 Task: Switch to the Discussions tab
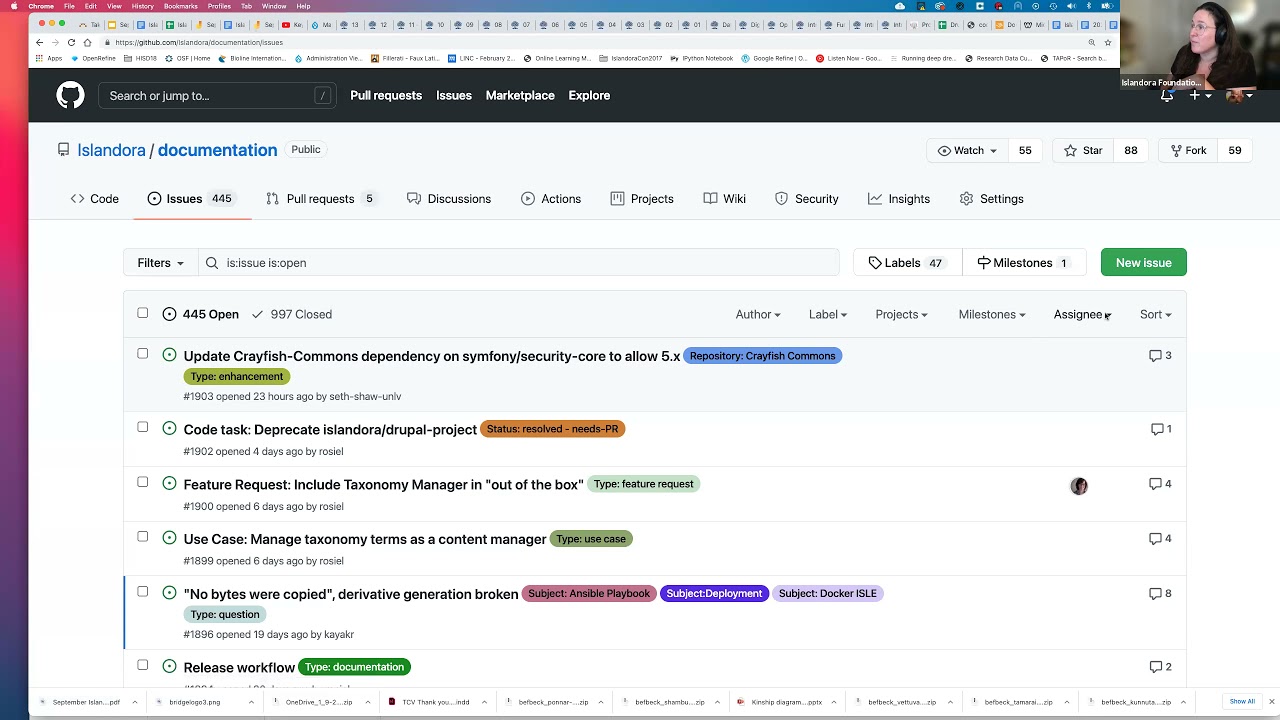click(x=449, y=199)
